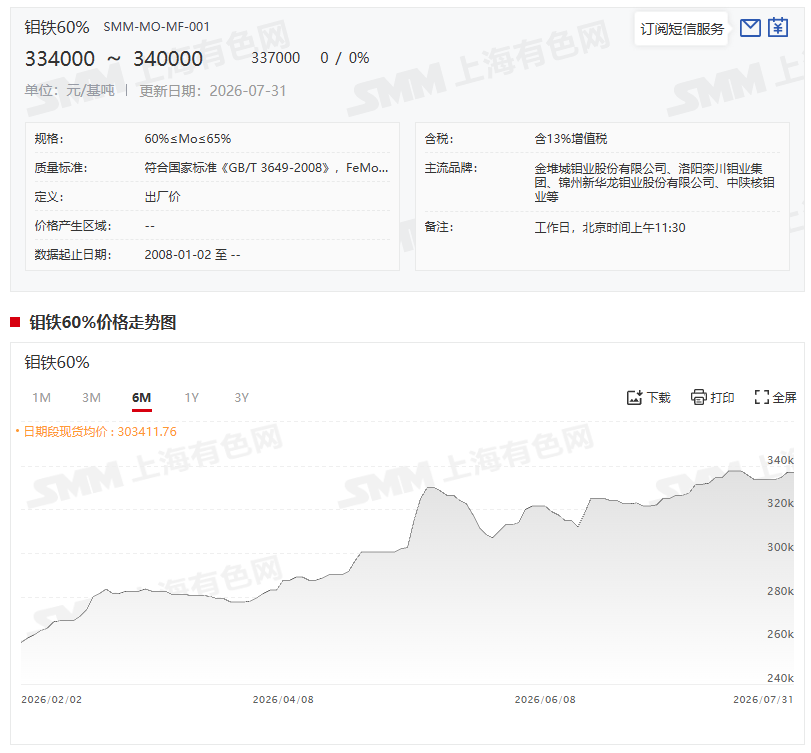Click x-axis label 2026/04/08

tap(283, 699)
